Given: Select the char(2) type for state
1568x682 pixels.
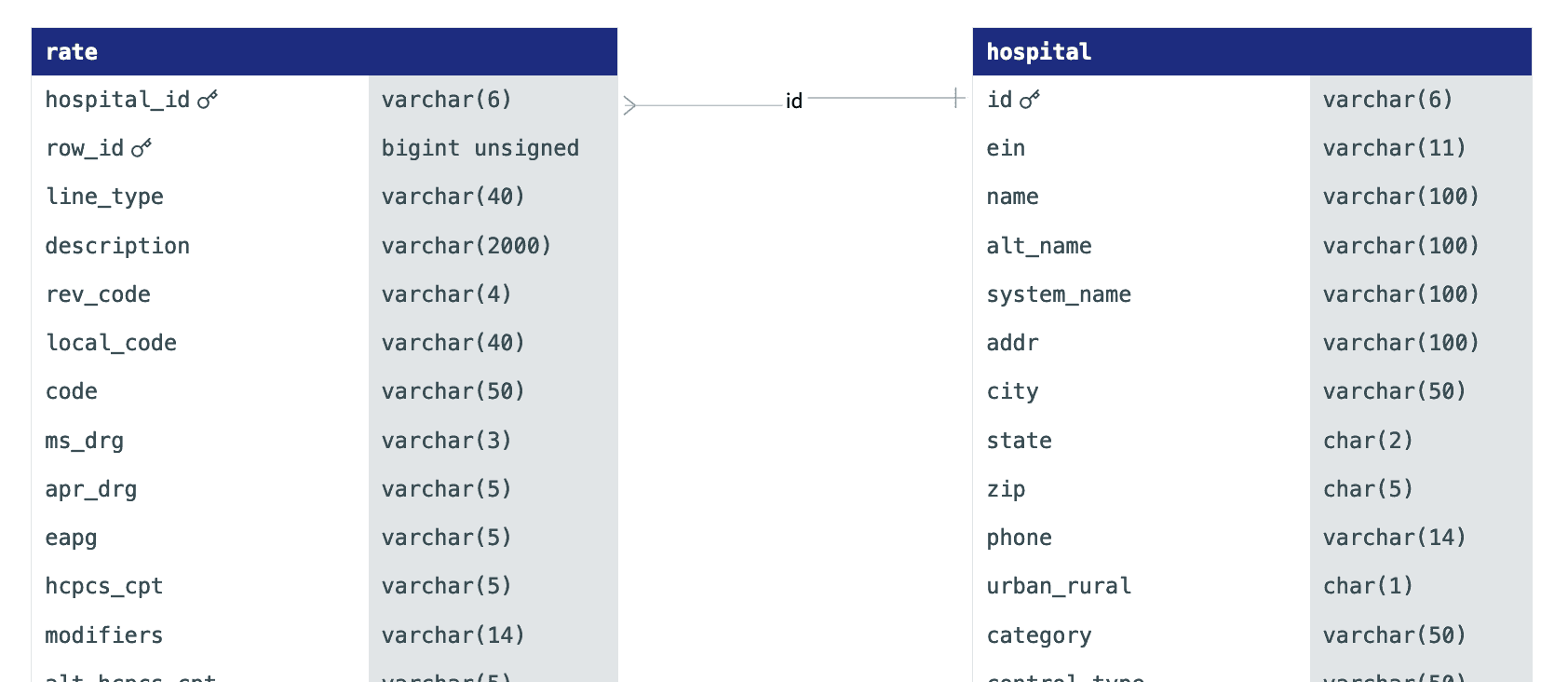Looking at the screenshot, I should pyautogui.click(x=1368, y=440).
